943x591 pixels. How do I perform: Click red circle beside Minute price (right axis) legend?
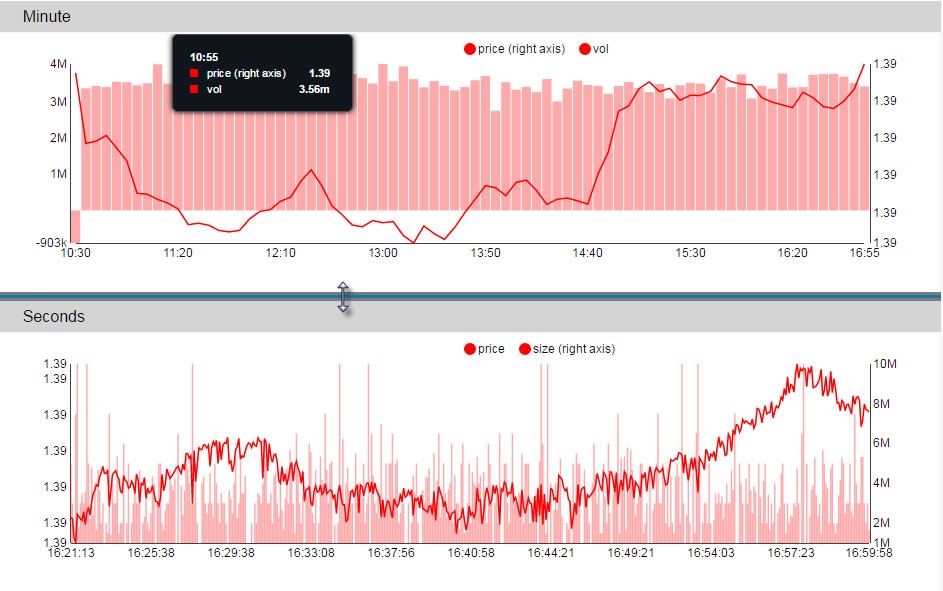pos(470,49)
